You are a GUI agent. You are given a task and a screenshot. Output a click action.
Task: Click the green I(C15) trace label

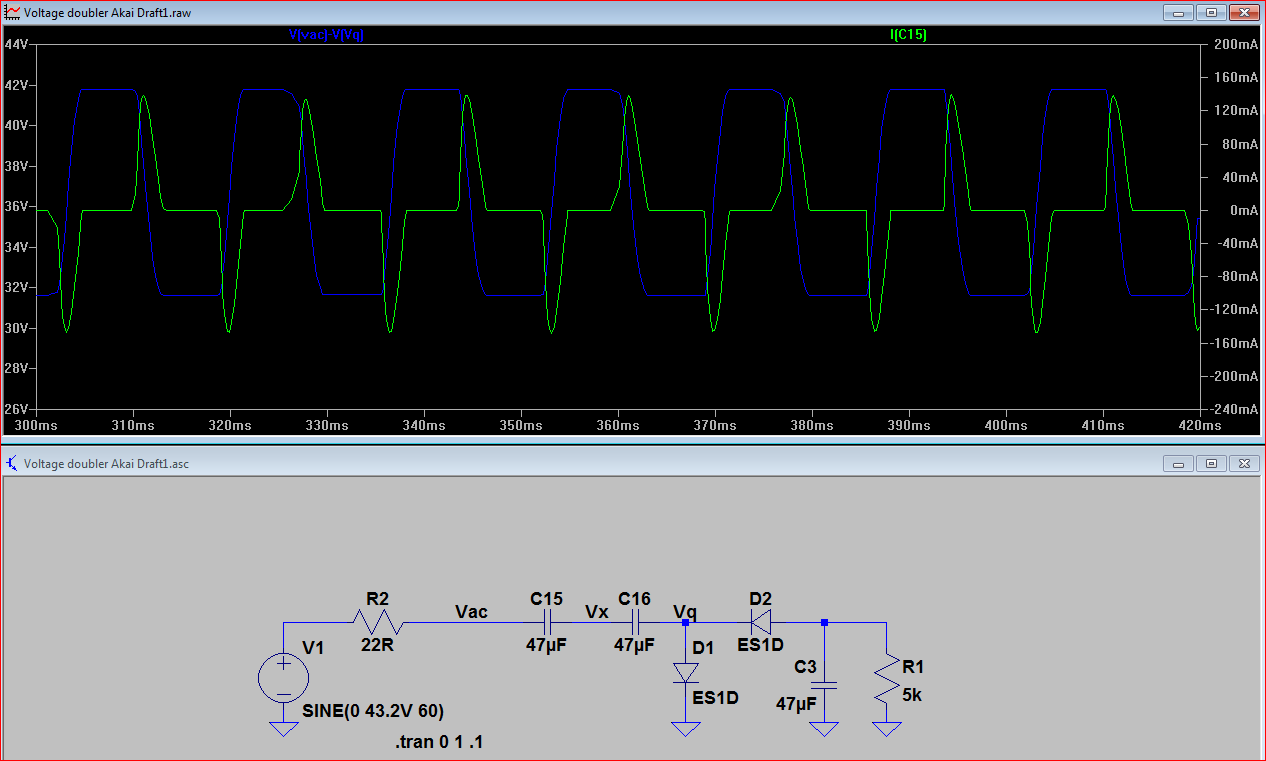908,35
